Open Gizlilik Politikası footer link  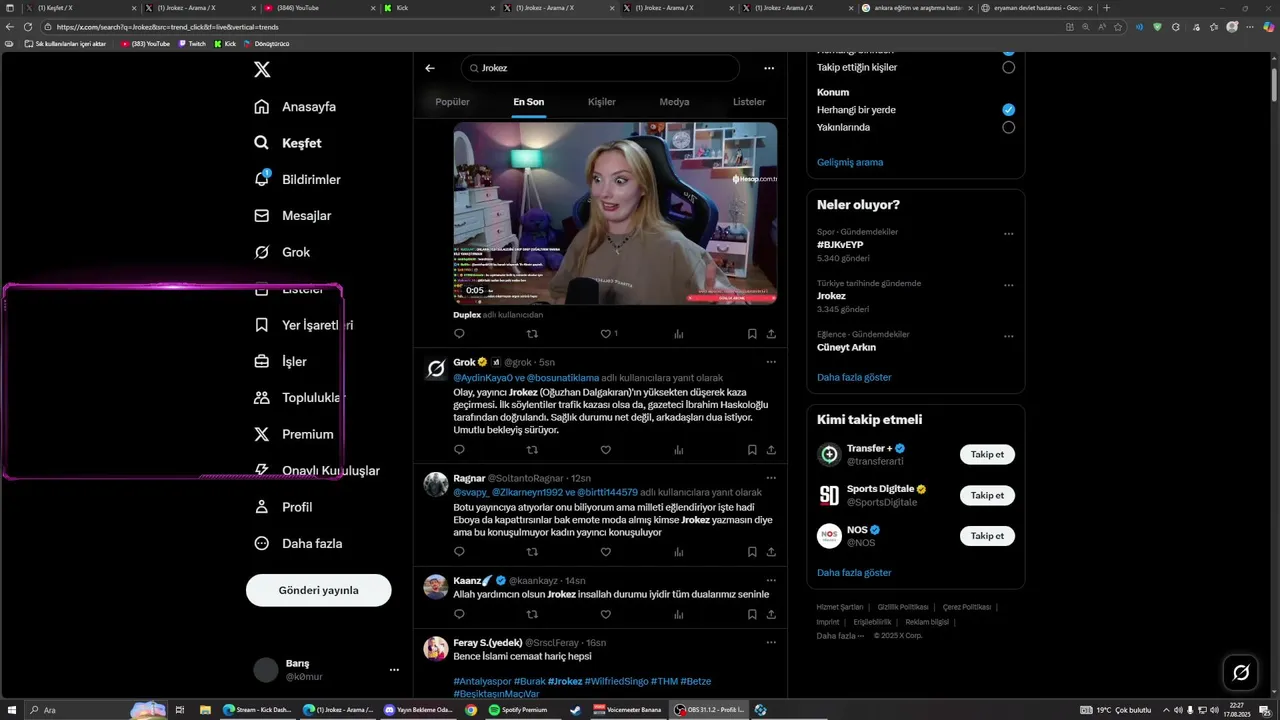coord(903,607)
